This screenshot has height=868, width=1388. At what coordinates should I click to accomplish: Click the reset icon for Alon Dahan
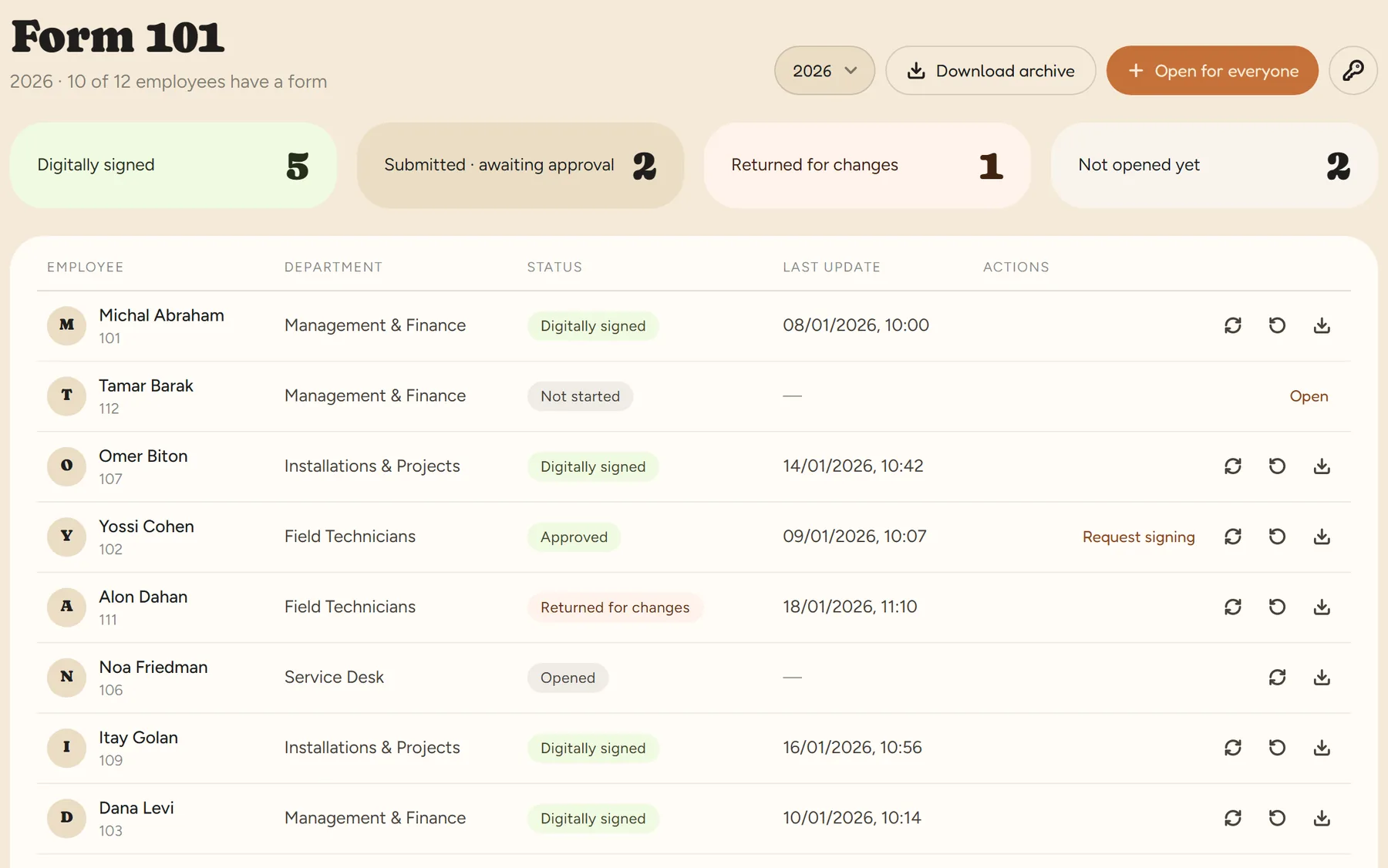point(1278,607)
